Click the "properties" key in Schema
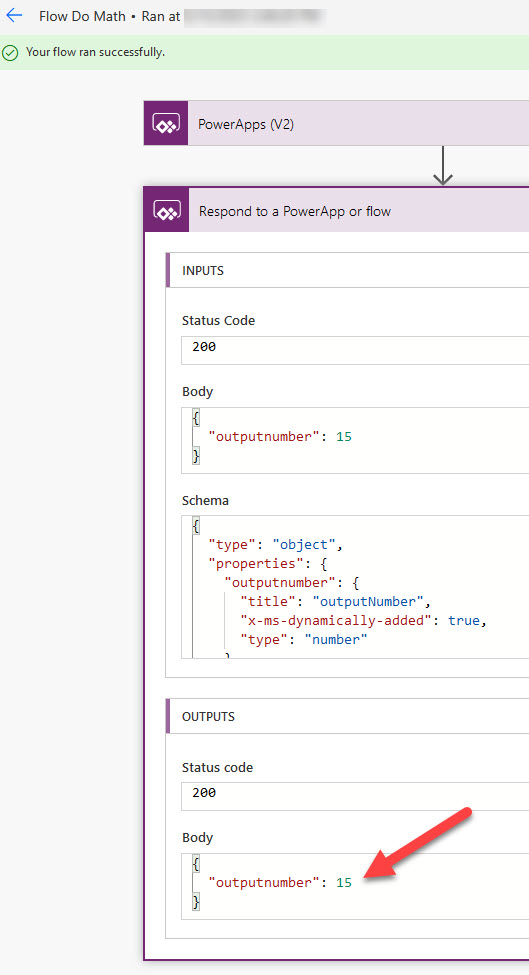The image size is (529, 975). pos(255,563)
